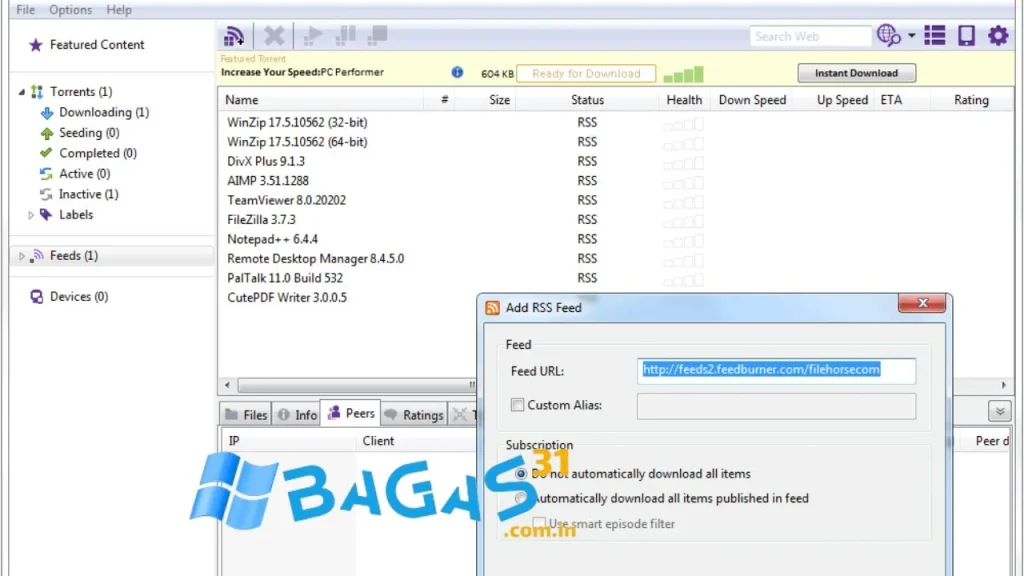Open the search provider dropdown arrow

(912, 36)
